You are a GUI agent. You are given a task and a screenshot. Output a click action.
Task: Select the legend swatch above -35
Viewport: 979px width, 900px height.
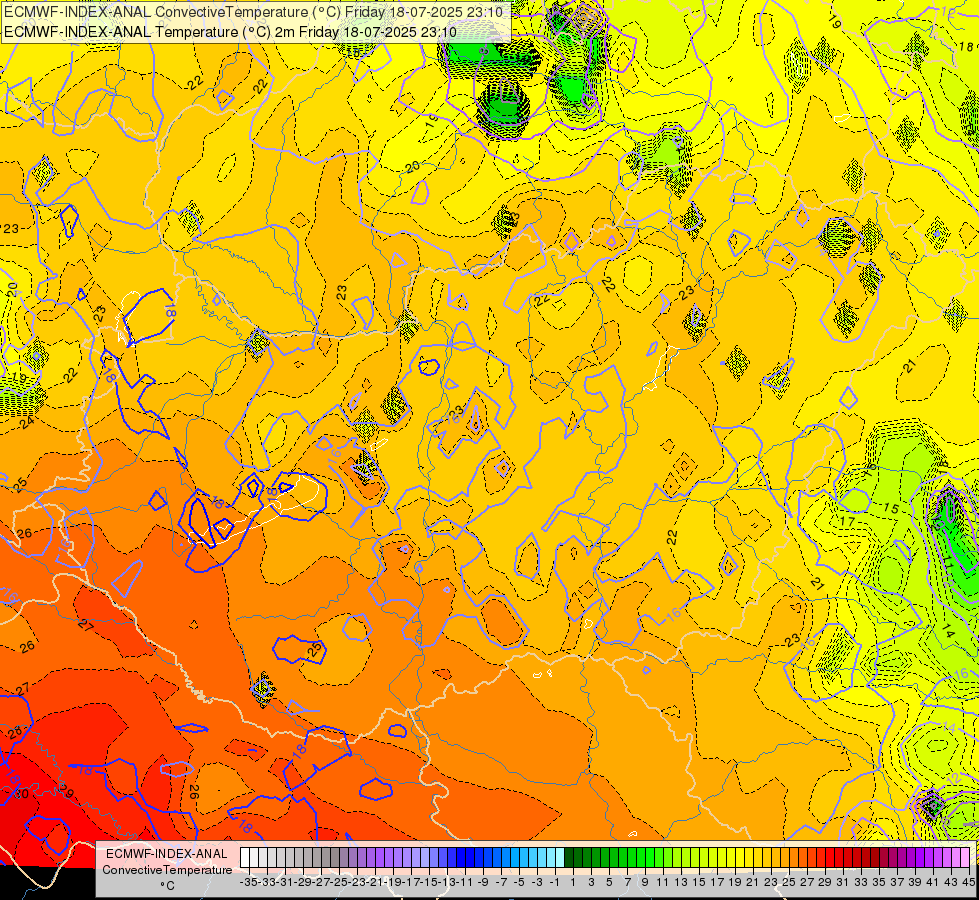pyautogui.click(x=245, y=857)
